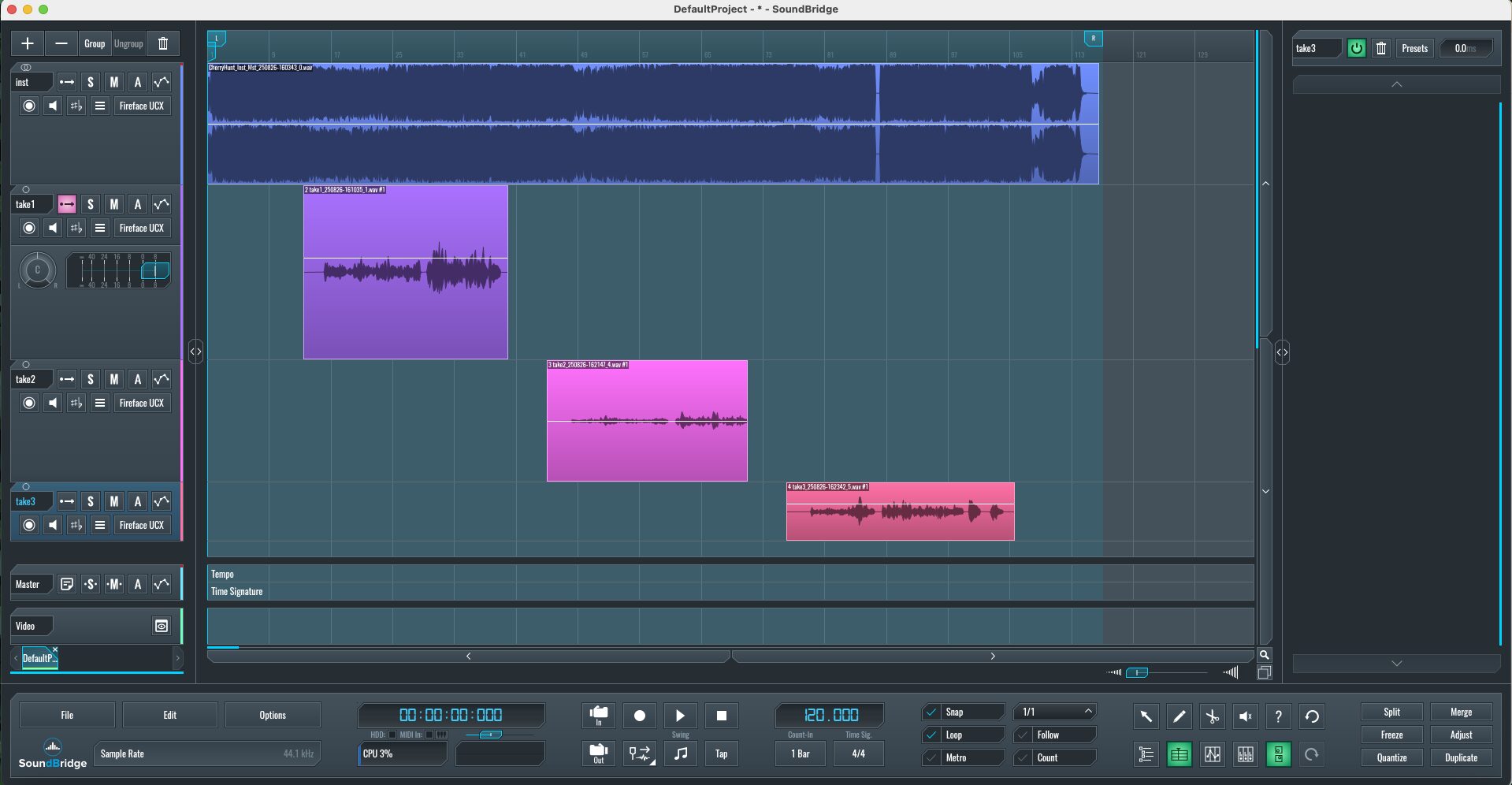The height and width of the screenshot is (785, 1512).
Task: Arm record on take2 track
Action: click(29, 403)
